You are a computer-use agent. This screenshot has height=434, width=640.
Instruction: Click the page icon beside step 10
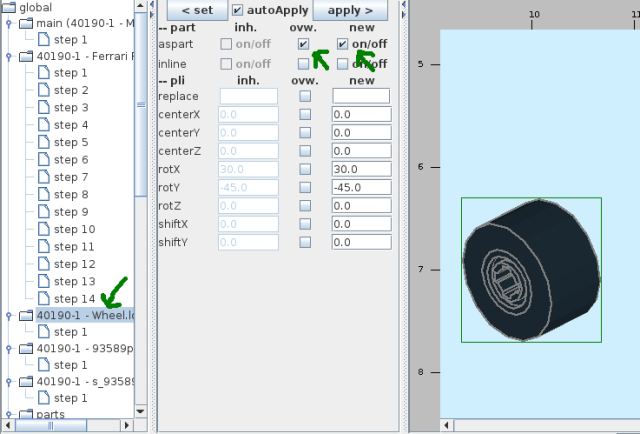pyautogui.click(x=43, y=229)
